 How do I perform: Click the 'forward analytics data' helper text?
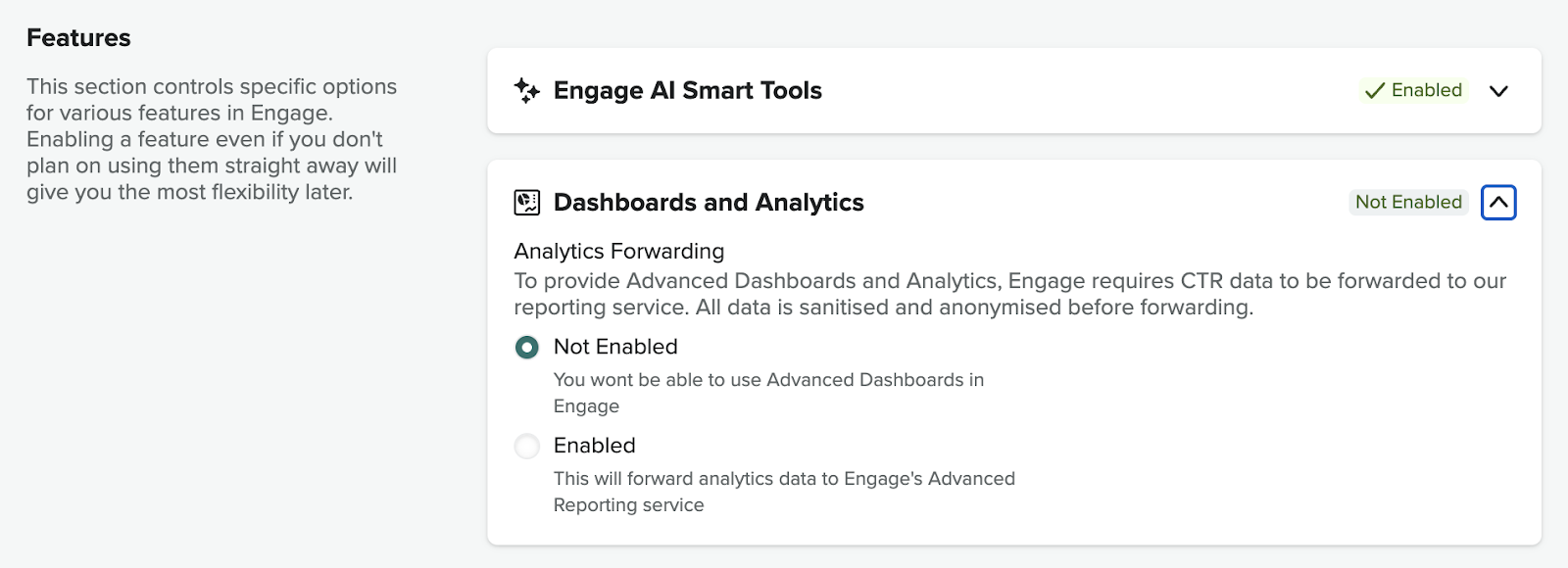tap(784, 492)
